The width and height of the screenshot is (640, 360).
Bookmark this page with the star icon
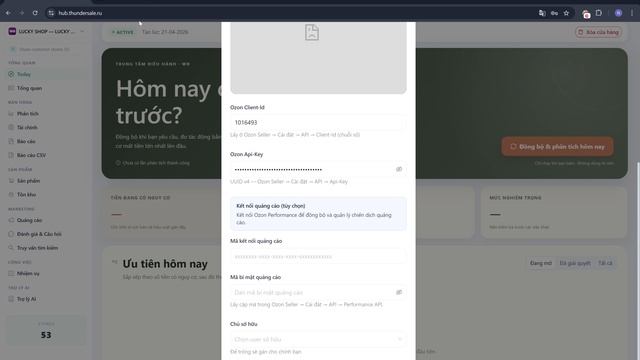(x=566, y=13)
